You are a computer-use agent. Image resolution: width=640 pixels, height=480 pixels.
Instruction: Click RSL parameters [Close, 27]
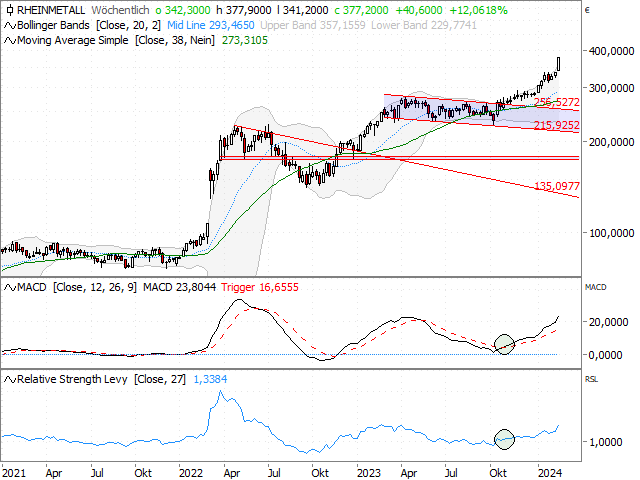click(x=160, y=379)
